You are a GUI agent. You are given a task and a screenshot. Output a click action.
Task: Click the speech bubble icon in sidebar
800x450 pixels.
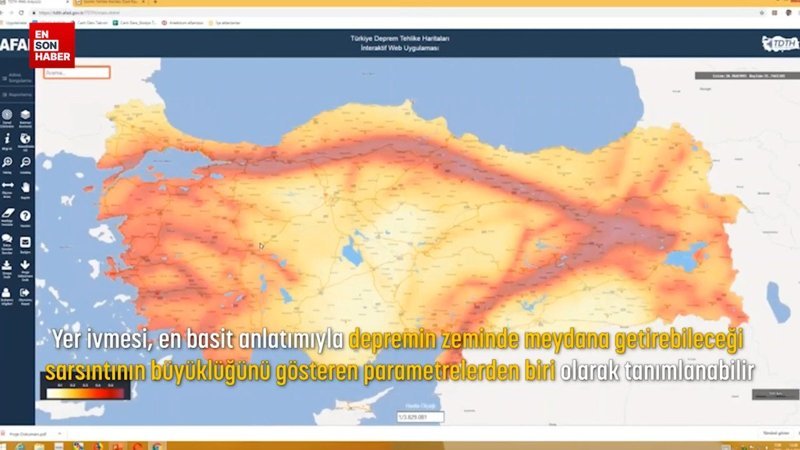tap(8, 240)
